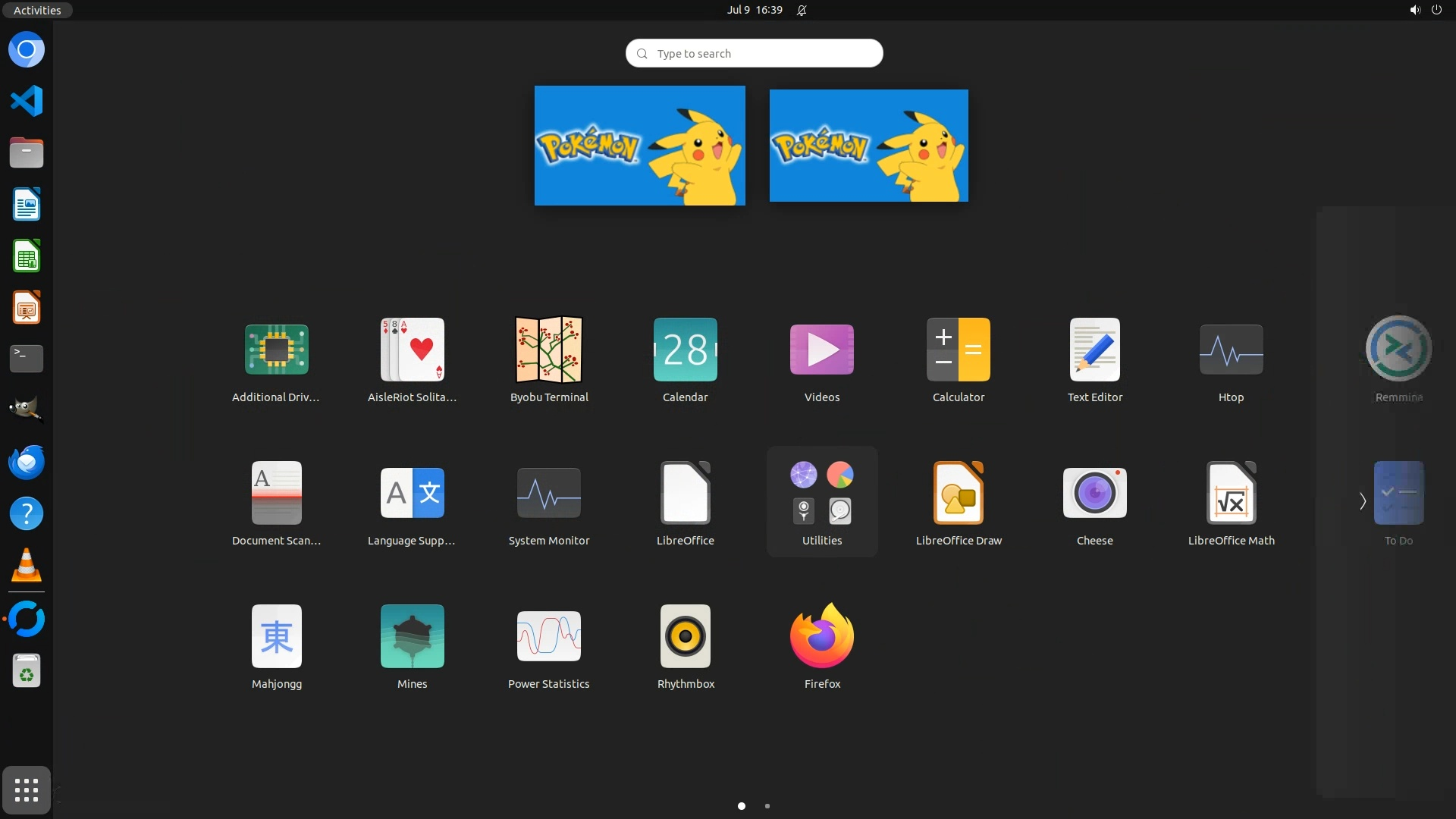Launch Firefox from the app grid
Screen dimensions: 1456x819
coord(821,636)
